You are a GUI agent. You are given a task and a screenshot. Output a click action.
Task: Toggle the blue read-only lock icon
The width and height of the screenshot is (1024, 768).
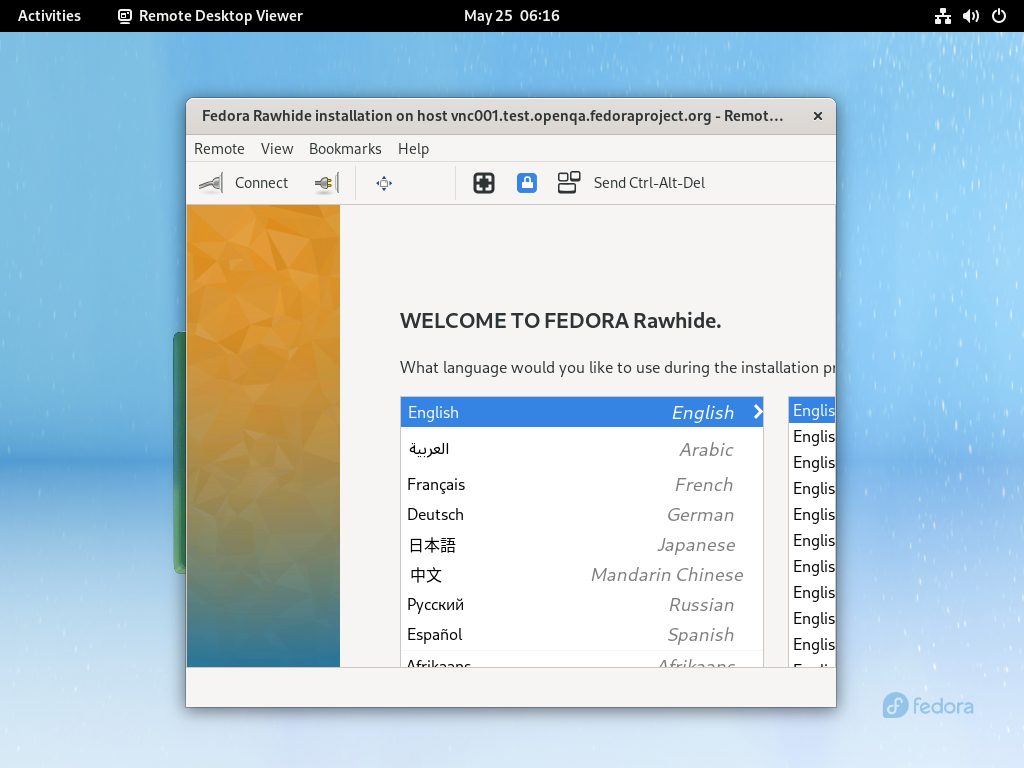click(527, 183)
